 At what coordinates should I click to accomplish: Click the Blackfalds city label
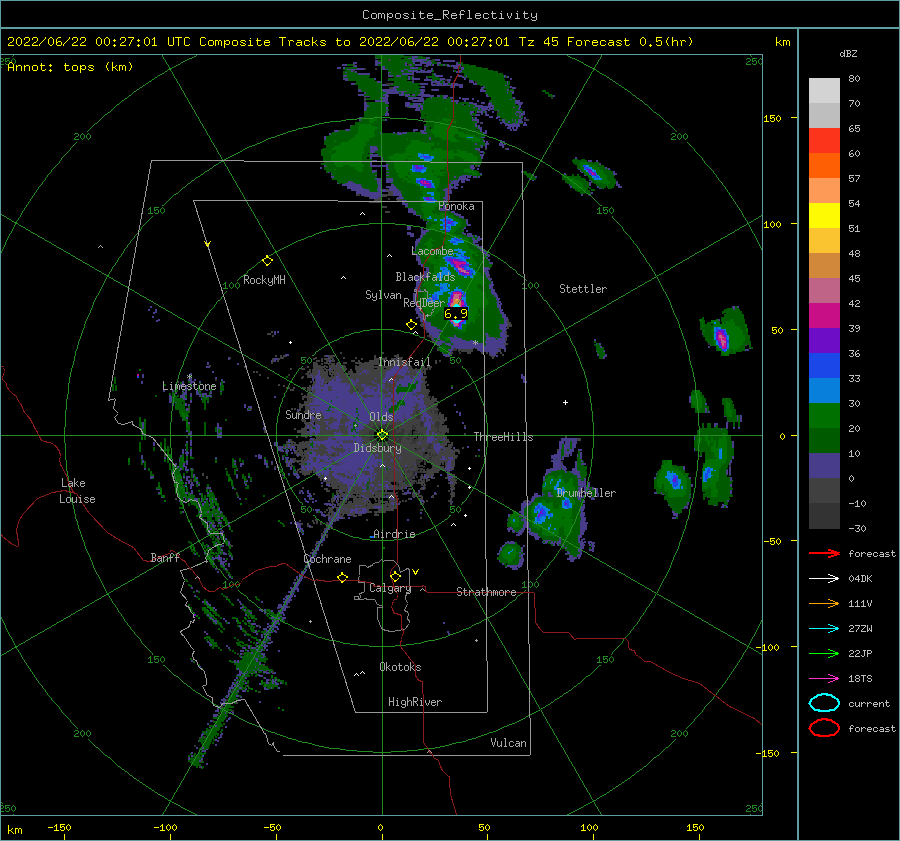pyautogui.click(x=425, y=277)
